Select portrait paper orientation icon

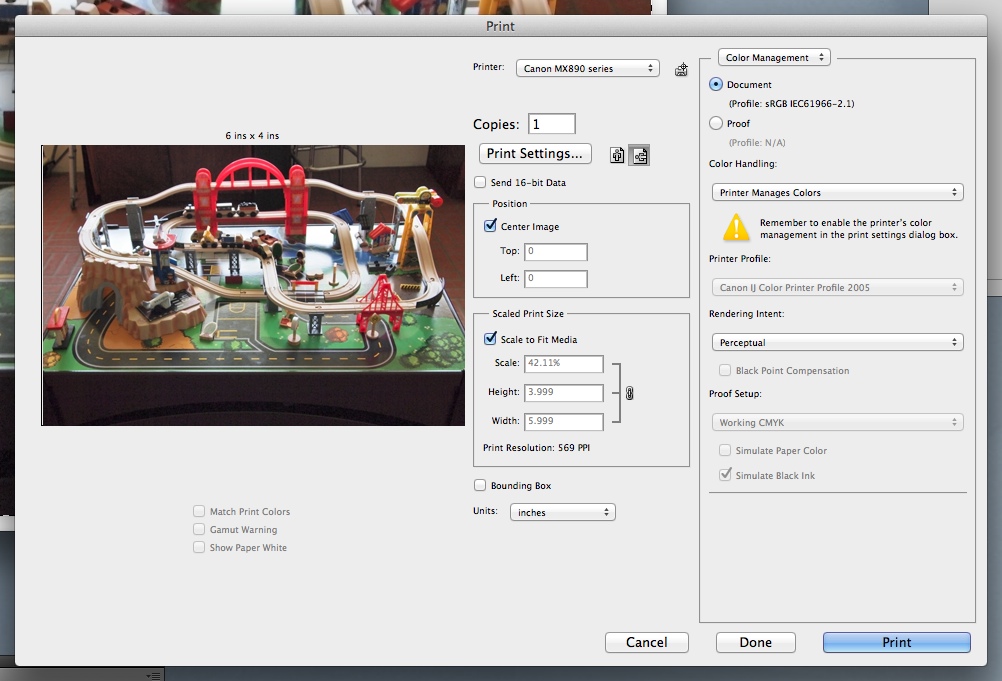(617, 155)
